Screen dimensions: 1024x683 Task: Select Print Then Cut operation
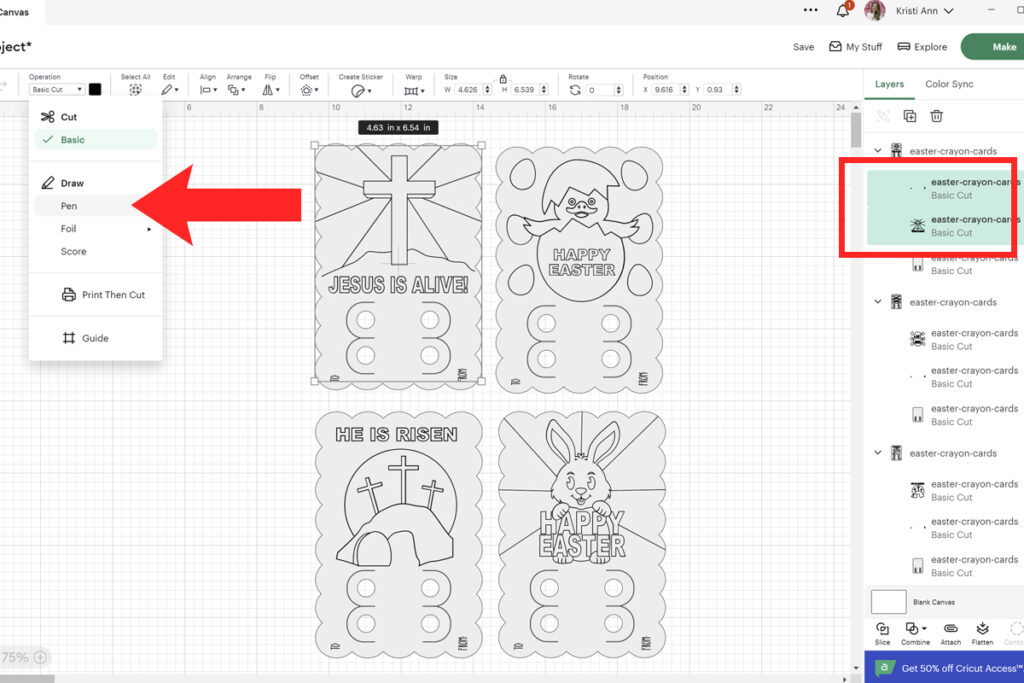click(x=106, y=294)
